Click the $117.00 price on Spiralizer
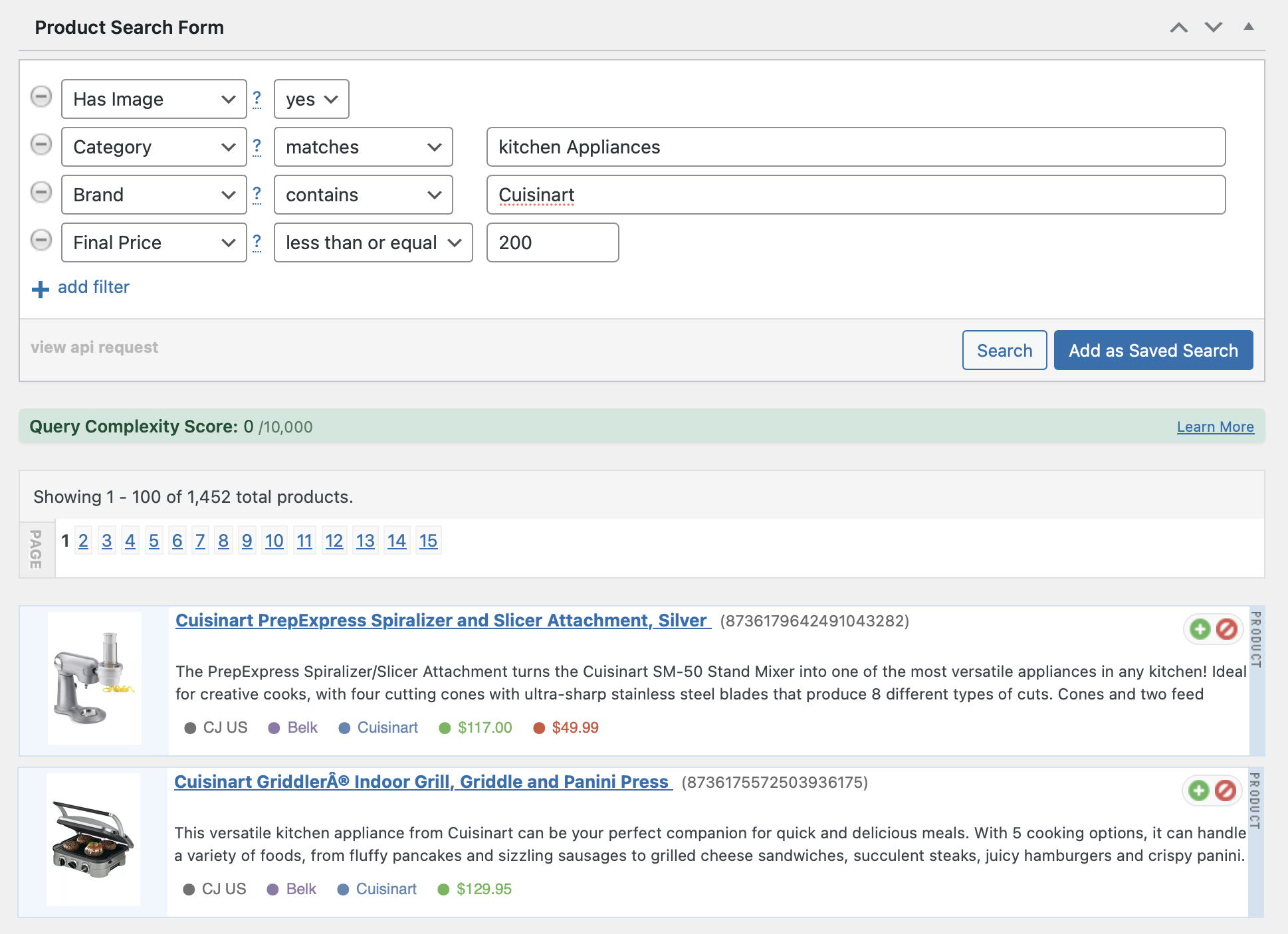This screenshot has width=1288, height=934. [484, 727]
